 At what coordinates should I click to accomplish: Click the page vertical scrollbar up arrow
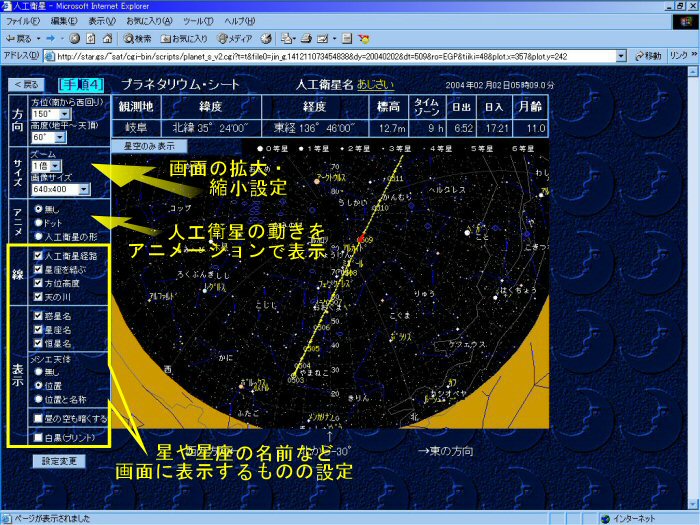coord(693,71)
